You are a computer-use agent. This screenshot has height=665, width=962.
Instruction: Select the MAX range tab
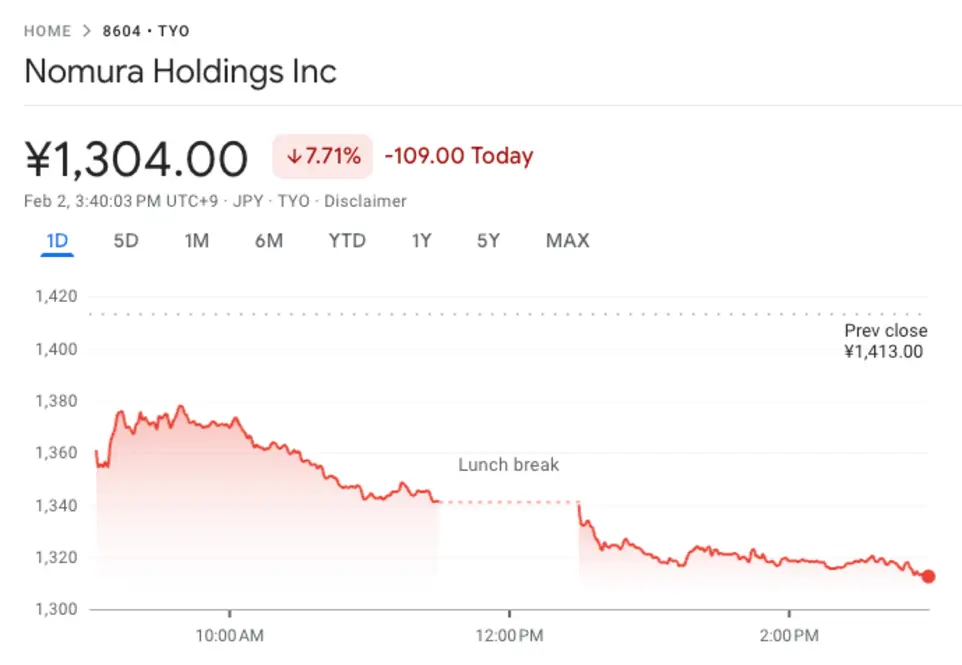click(568, 240)
